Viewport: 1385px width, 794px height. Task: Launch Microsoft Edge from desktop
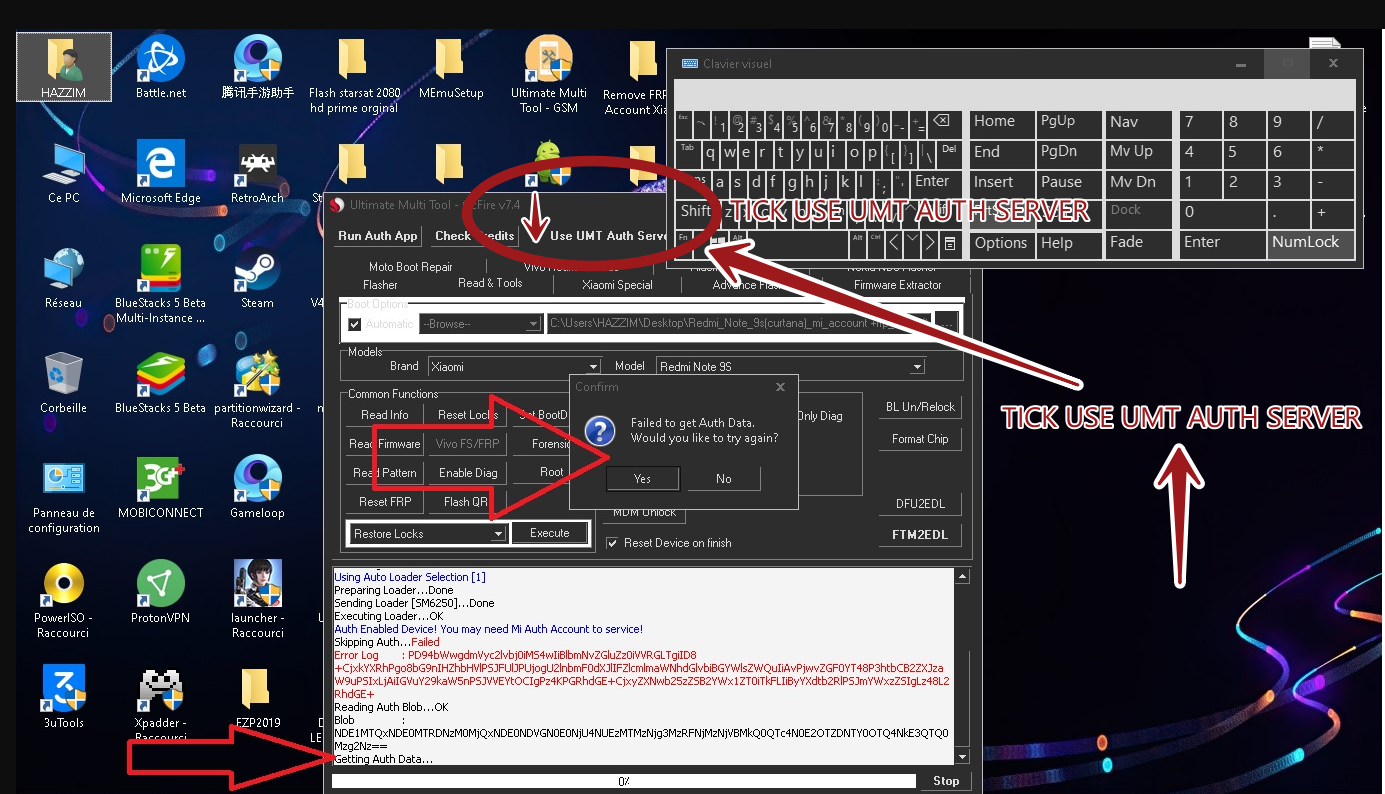[x=161, y=172]
